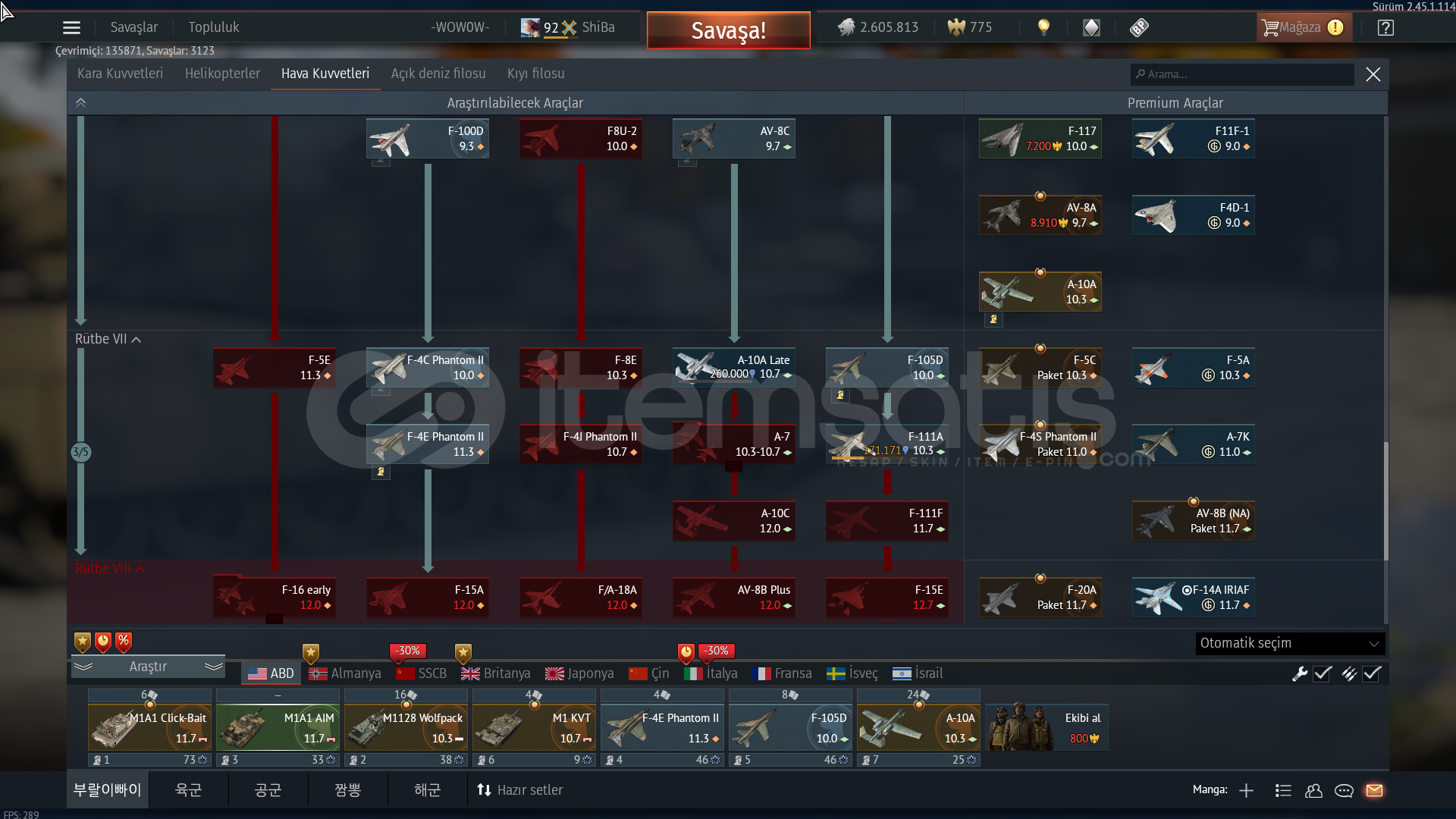Select the Japonya nation tab
The image size is (1456, 819).
(x=579, y=673)
